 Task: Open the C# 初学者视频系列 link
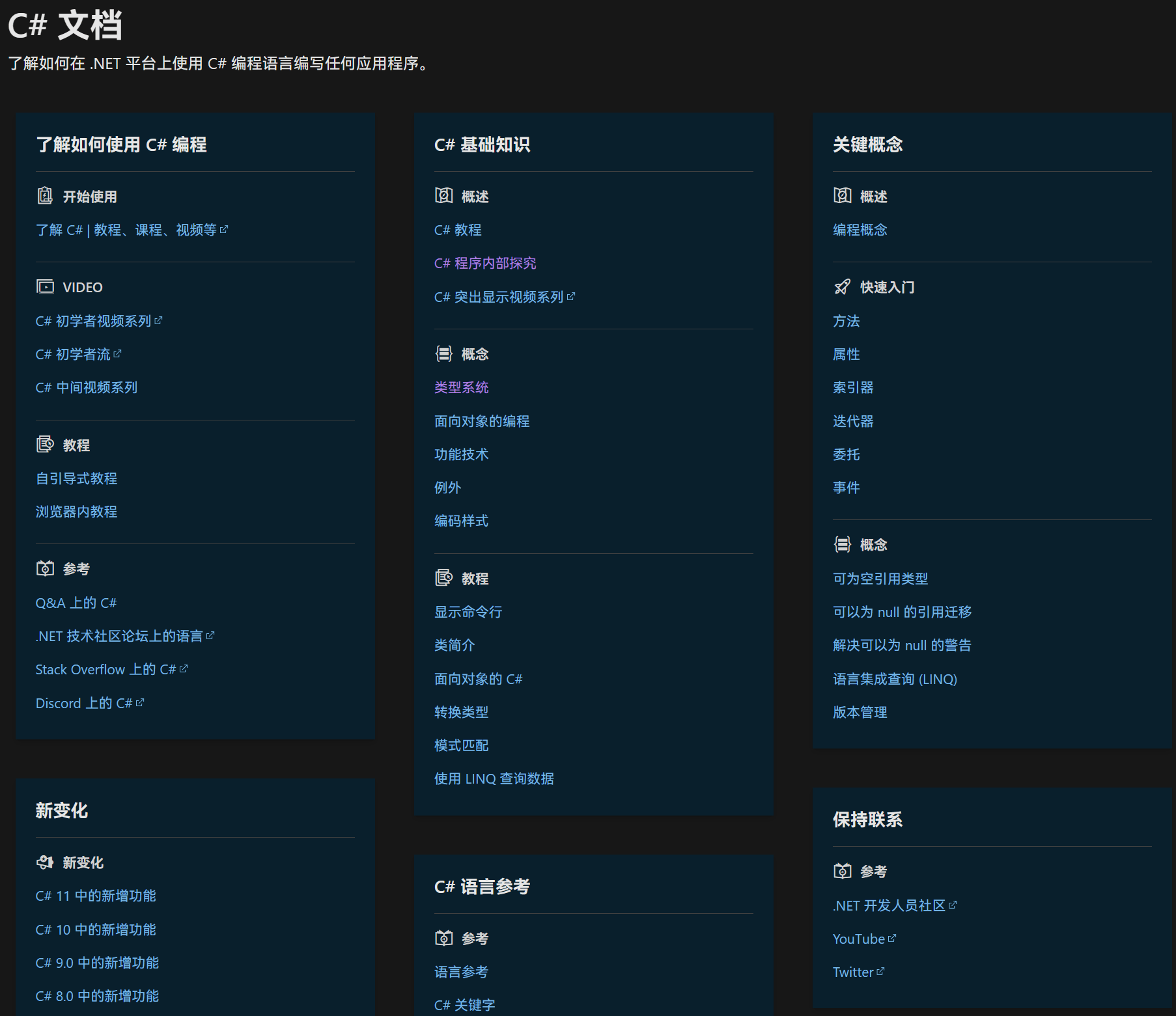94,320
